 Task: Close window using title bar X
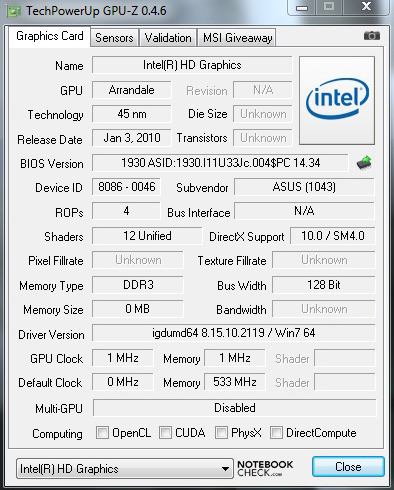tap(367, 7)
